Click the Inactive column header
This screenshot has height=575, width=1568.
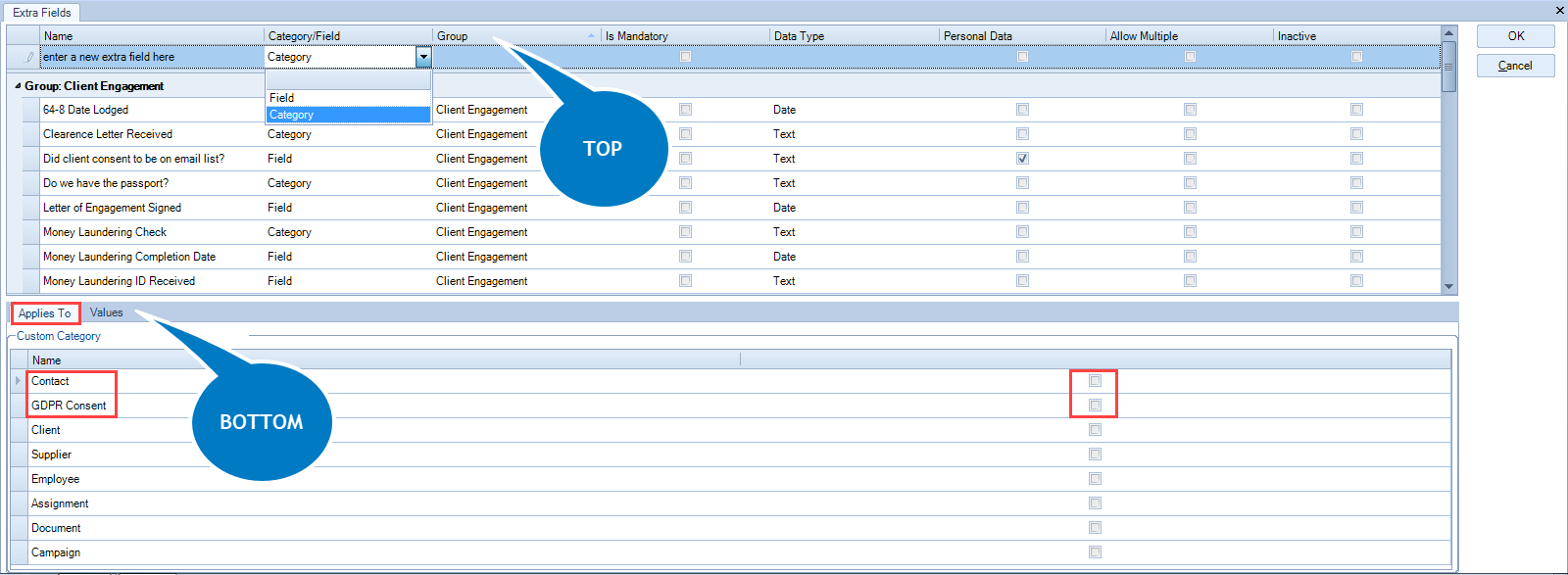pos(1357,36)
